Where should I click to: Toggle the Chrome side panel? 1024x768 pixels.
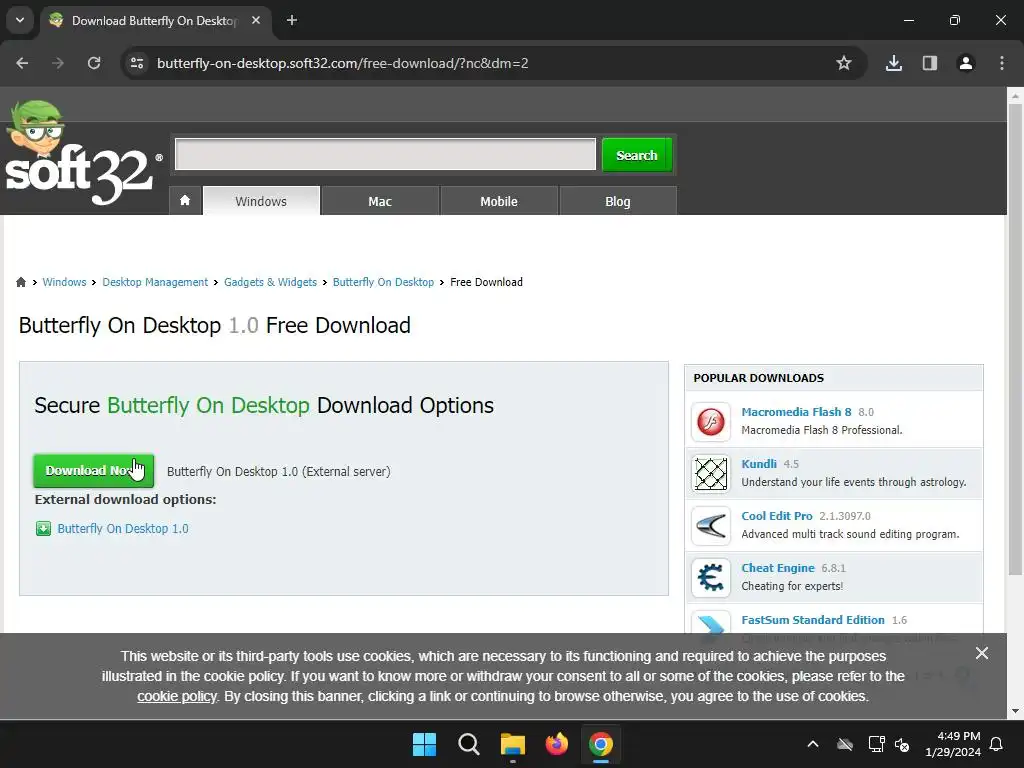click(x=929, y=63)
